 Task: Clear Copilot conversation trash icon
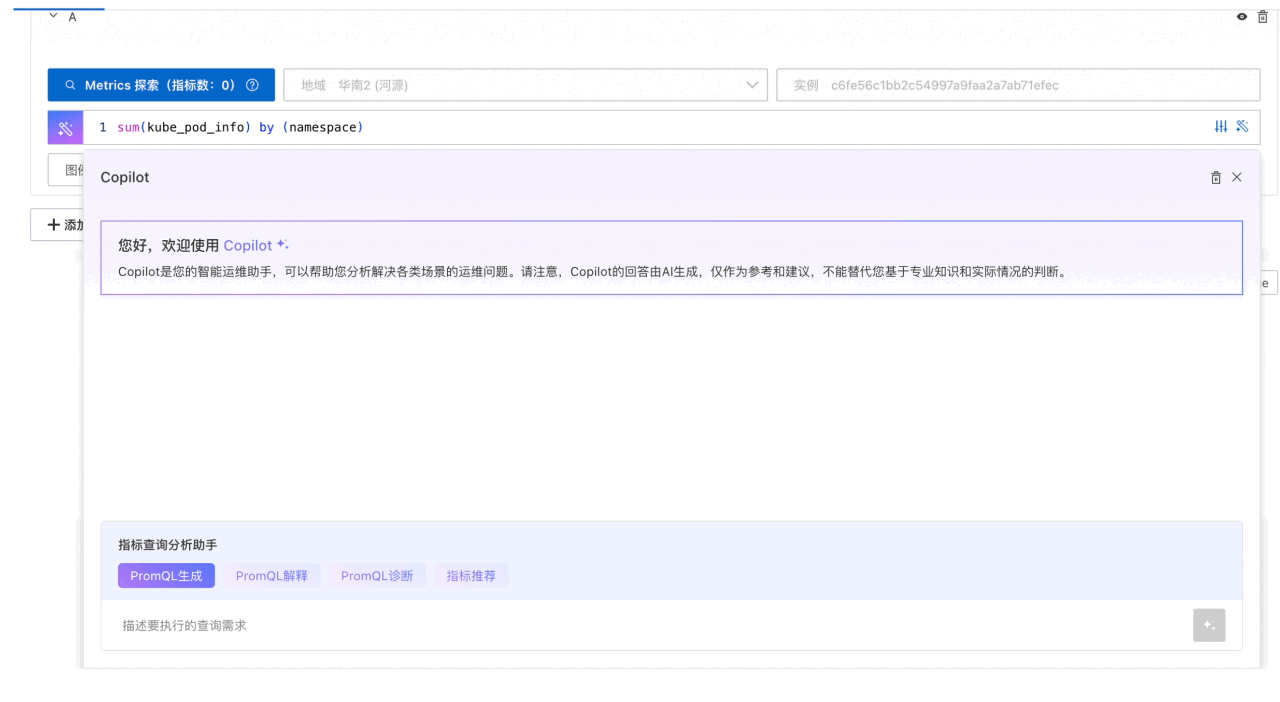[x=1216, y=177]
